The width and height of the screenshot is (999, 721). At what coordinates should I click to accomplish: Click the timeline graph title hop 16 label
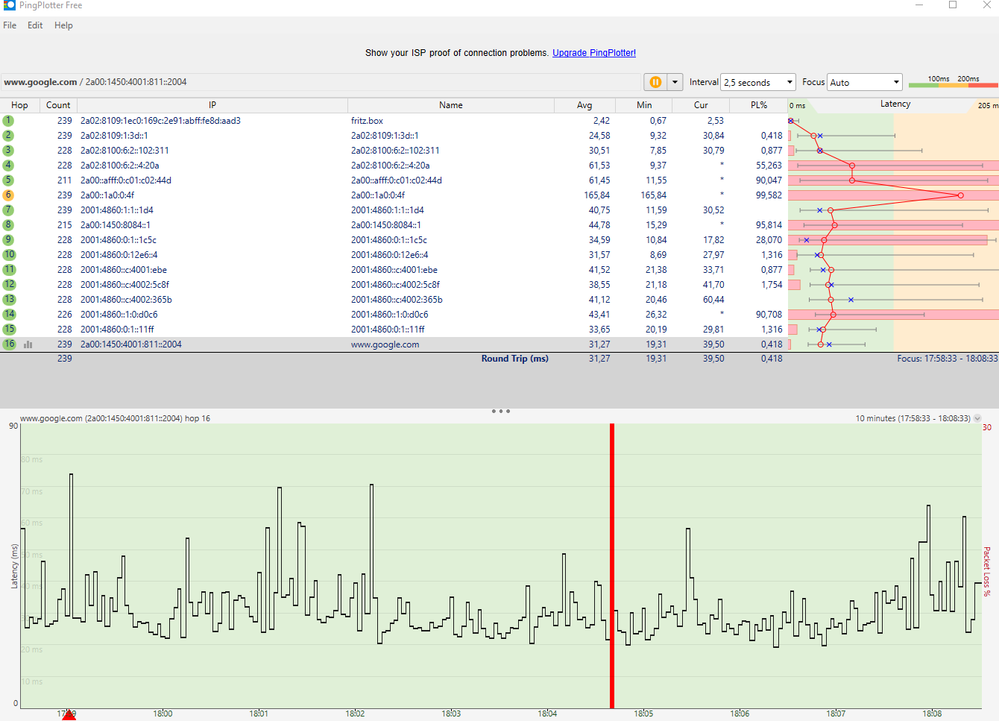(115, 418)
